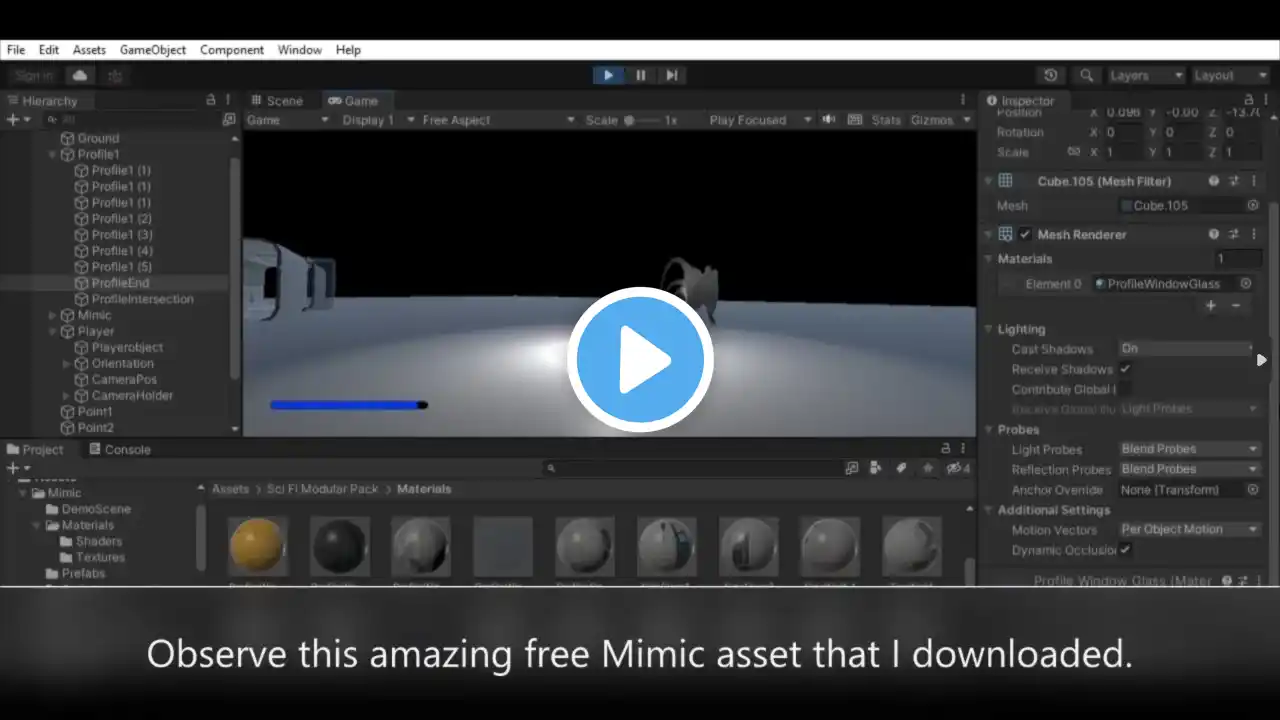This screenshot has height=720, width=1280.
Task: Open Reflection Probes dropdown
Action: coord(1189,469)
